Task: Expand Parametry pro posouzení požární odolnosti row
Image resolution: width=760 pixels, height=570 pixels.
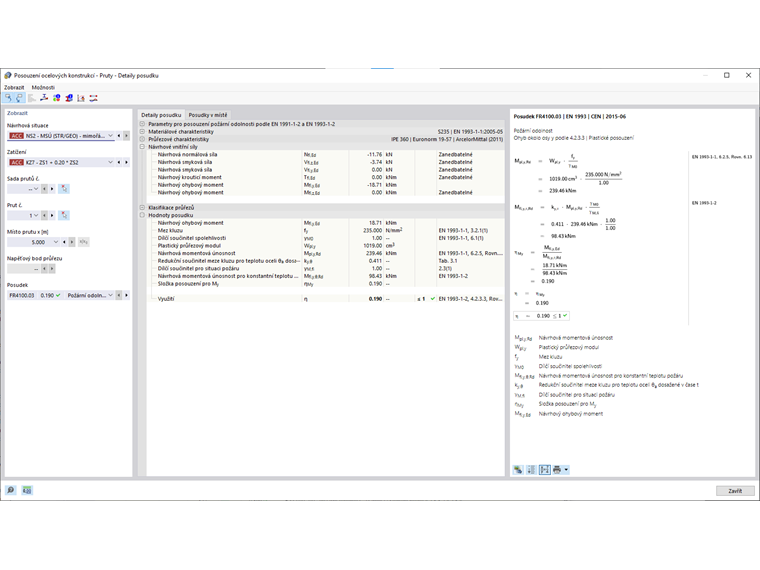Action: [x=142, y=124]
